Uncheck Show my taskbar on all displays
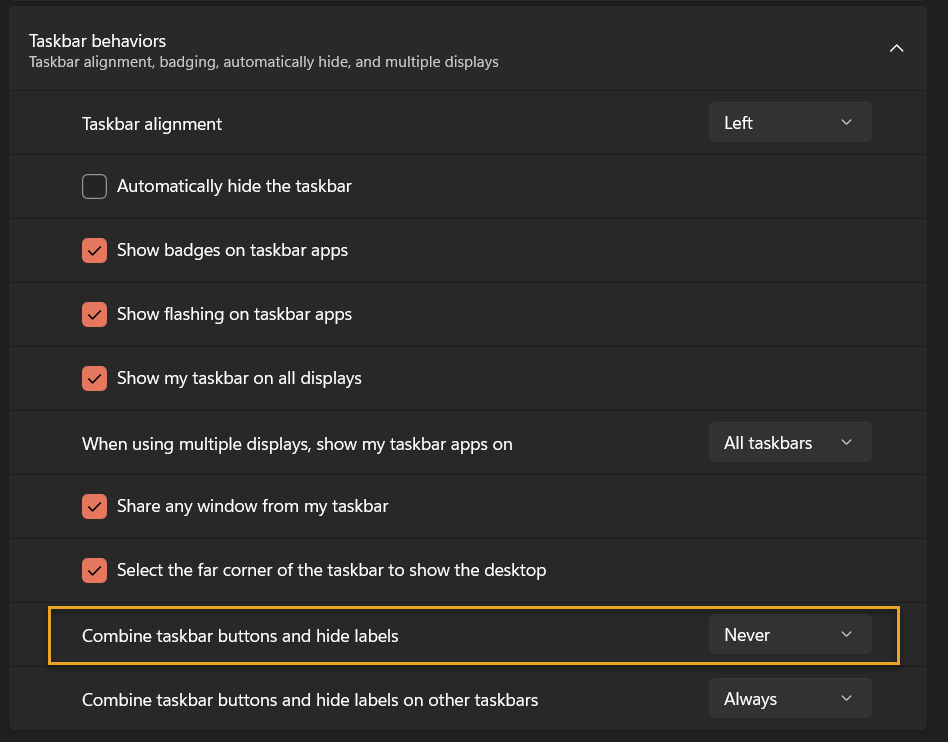 [94, 378]
